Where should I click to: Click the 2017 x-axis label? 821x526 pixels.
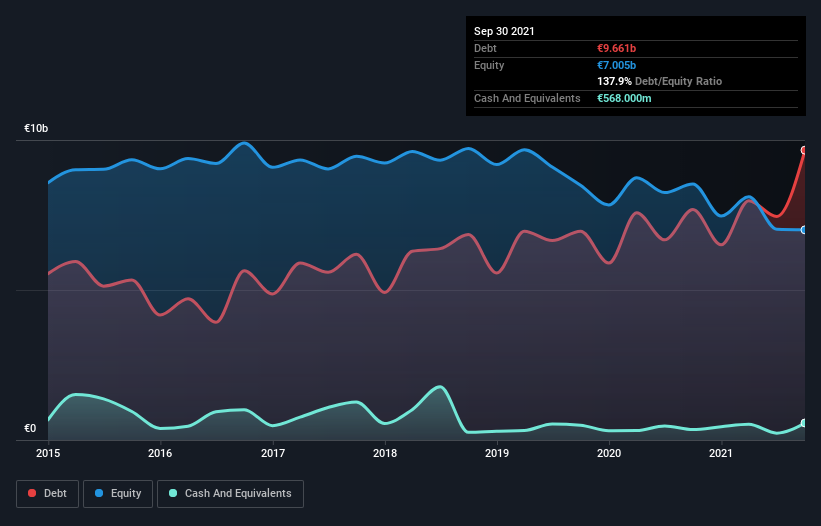(273, 453)
